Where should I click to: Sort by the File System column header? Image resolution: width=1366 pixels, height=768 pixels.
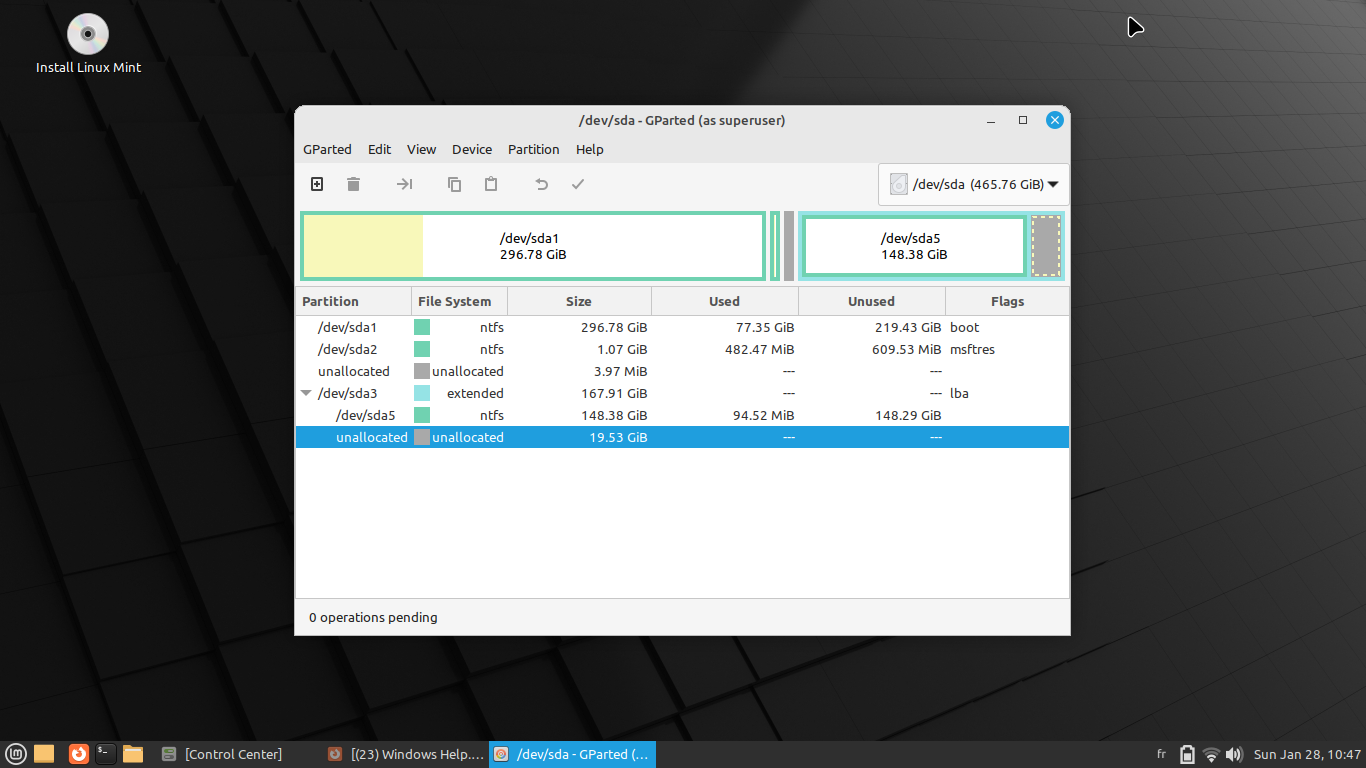459,301
